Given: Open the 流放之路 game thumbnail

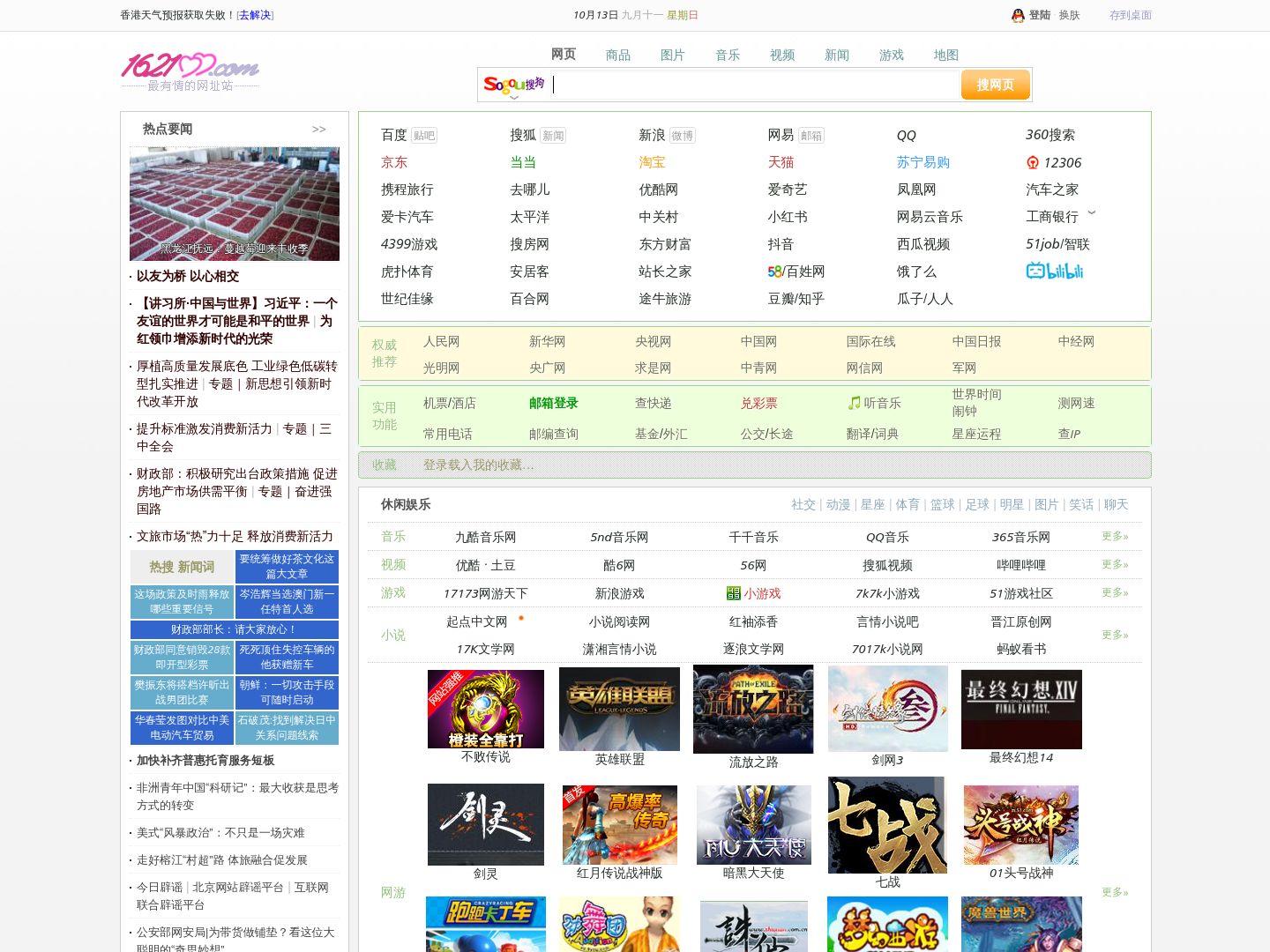Looking at the screenshot, I should click(753, 709).
